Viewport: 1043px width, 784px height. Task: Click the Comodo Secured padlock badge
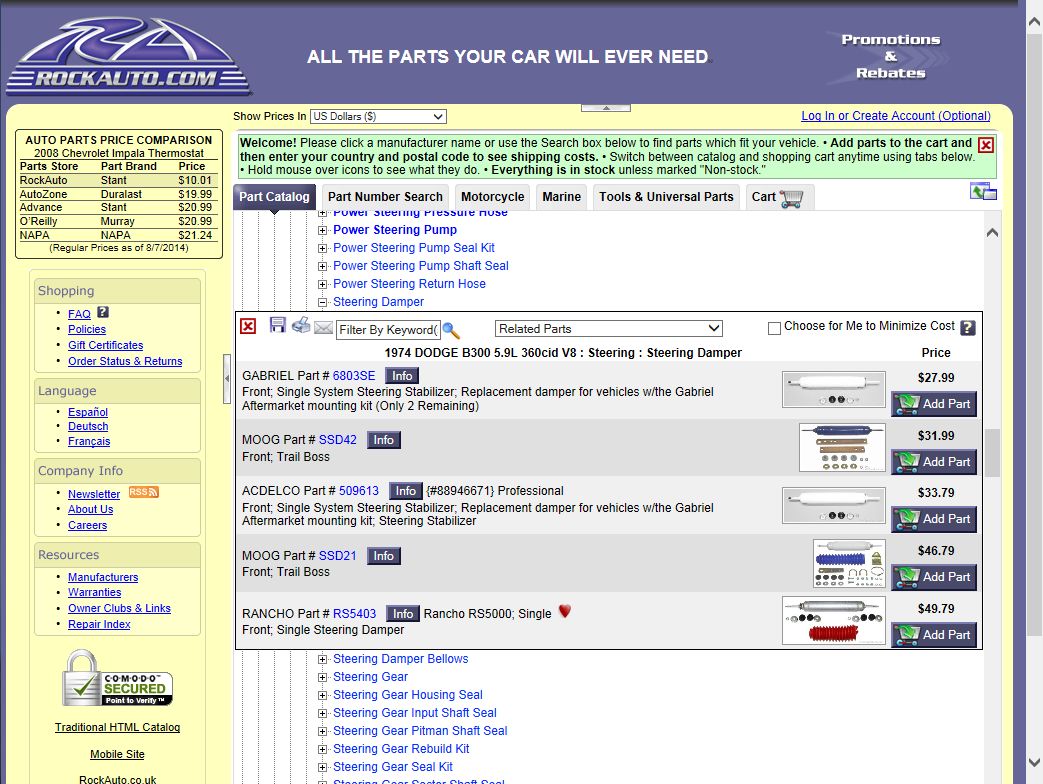117,678
